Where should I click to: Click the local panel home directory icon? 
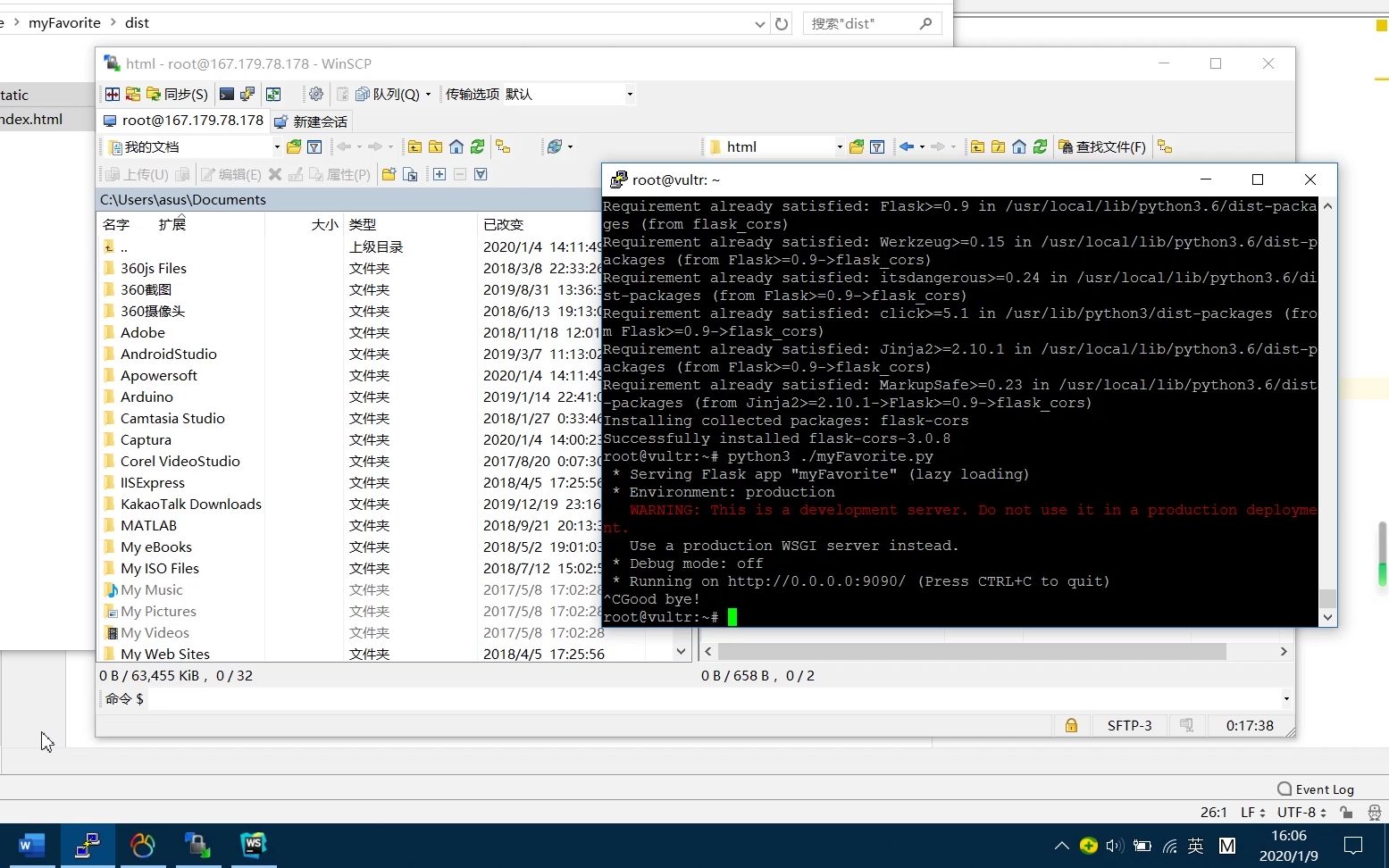coord(456,146)
